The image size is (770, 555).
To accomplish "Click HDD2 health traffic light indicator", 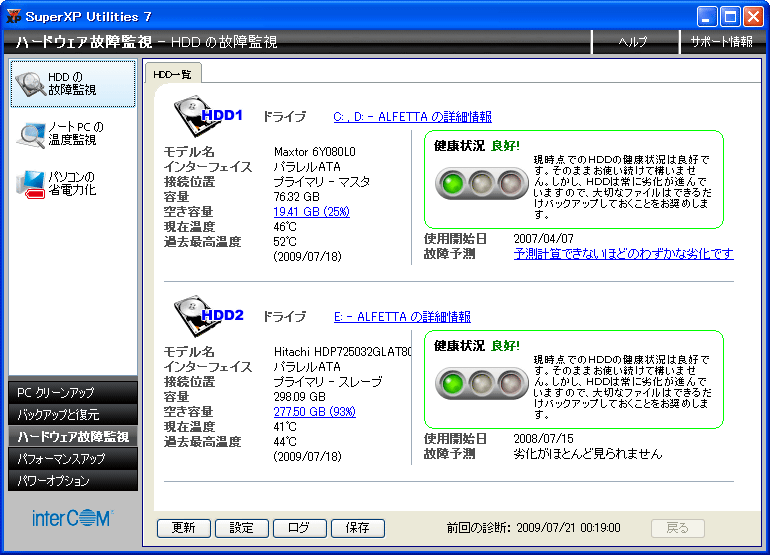I will (x=481, y=383).
